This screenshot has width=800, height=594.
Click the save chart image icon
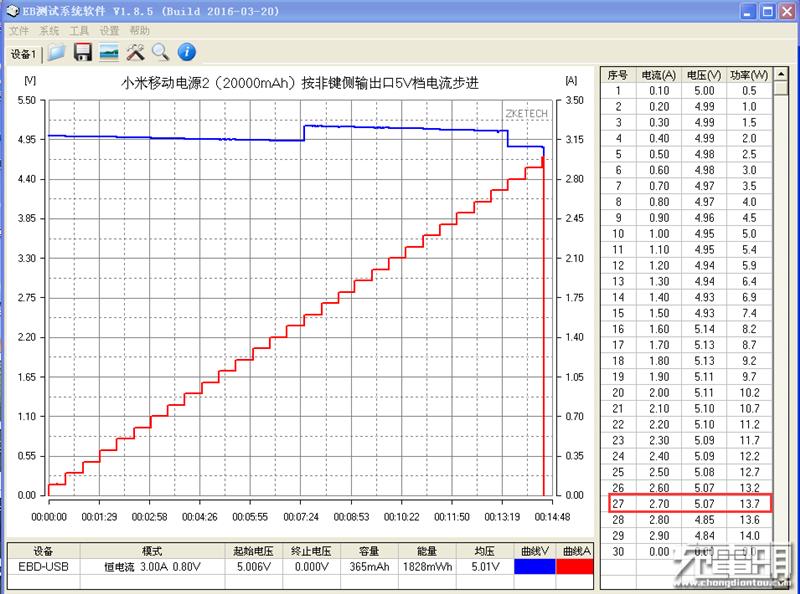[x=109, y=52]
